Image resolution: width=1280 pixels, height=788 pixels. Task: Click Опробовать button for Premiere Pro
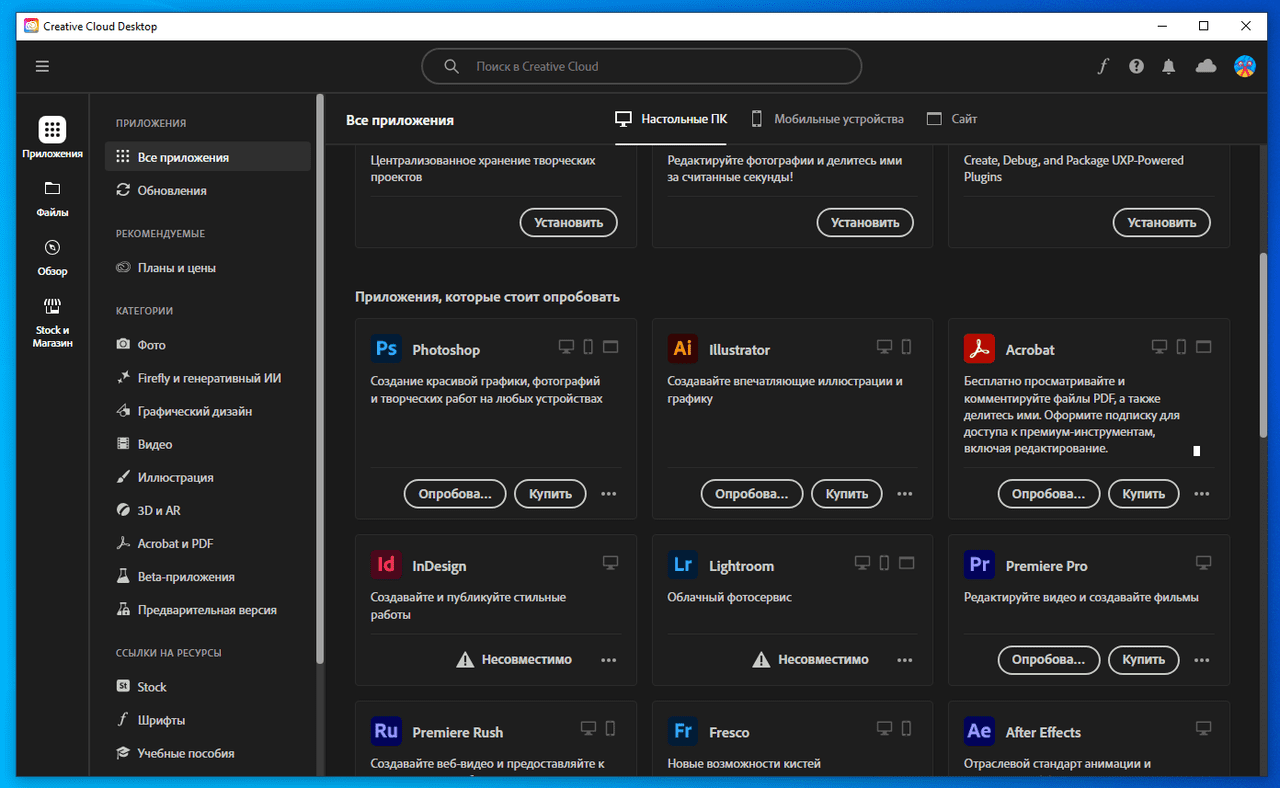[x=1049, y=660]
